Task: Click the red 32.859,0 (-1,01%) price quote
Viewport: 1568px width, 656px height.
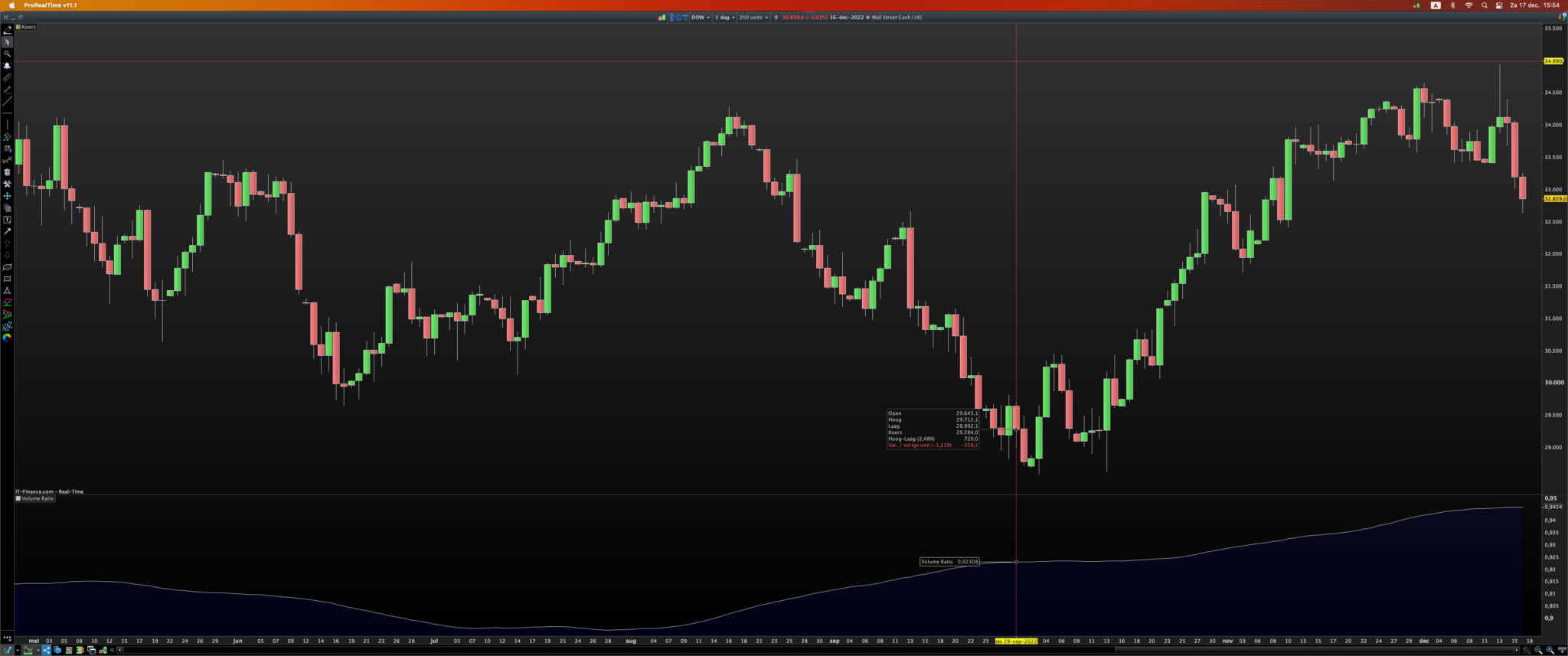Action: [805, 17]
